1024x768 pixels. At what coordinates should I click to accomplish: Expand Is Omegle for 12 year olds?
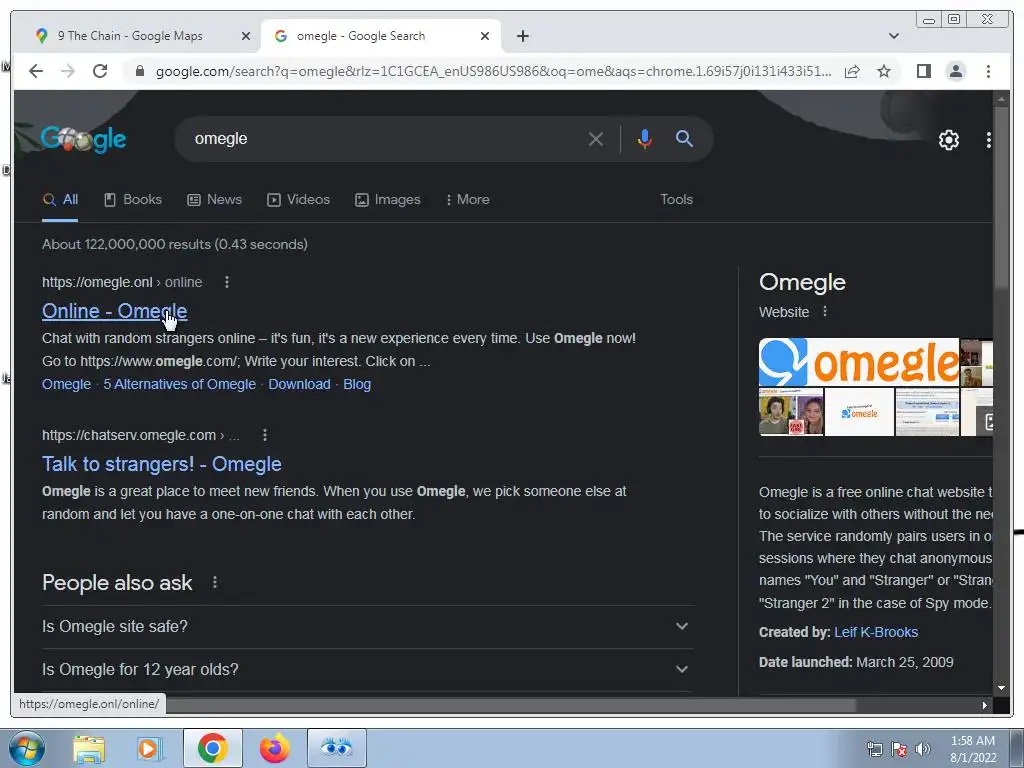click(x=367, y=670)
